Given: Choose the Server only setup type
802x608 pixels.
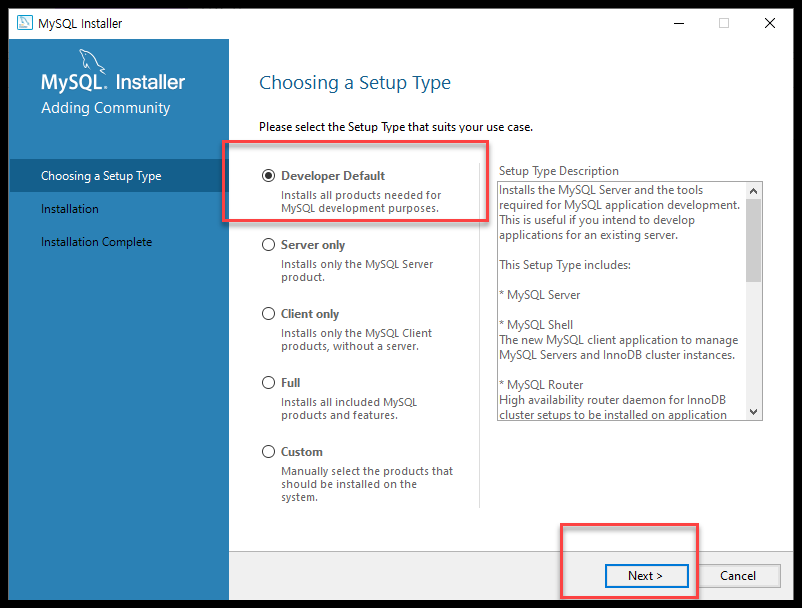Looking at the screenshot, I should [x=268, y=245].
